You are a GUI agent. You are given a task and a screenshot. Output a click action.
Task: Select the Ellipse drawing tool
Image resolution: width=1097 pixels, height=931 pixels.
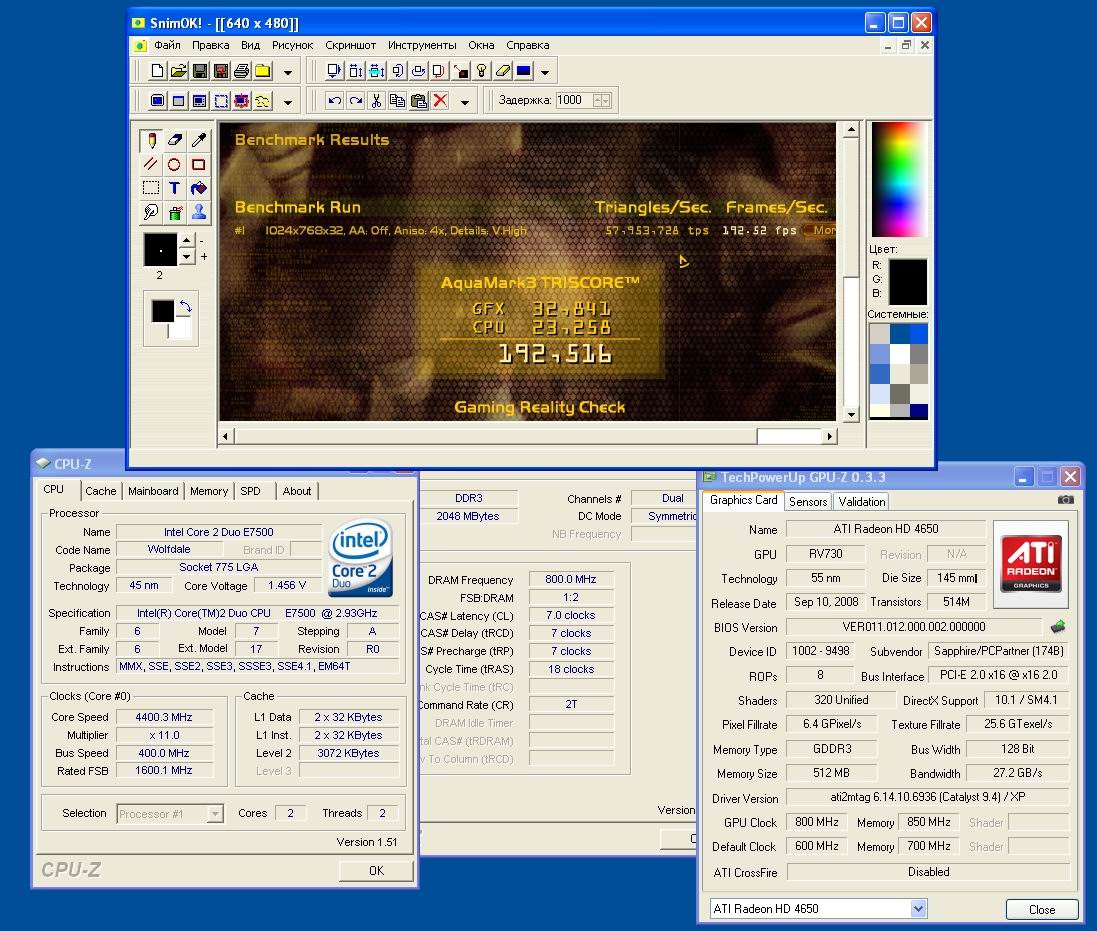(175, 164)
